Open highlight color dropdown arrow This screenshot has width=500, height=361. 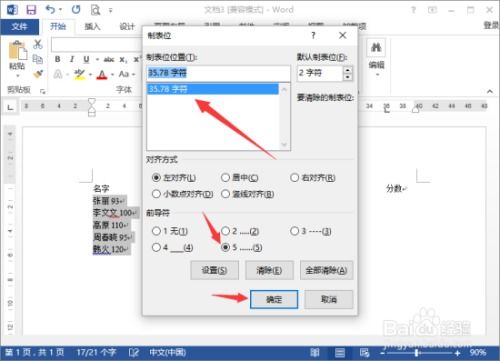[x=90, y=74]
